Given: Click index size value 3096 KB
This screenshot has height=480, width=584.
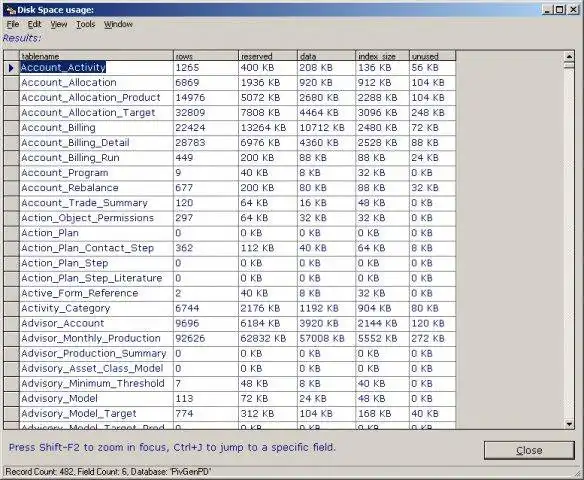Looking at the screenshot, I should point(377,113).
